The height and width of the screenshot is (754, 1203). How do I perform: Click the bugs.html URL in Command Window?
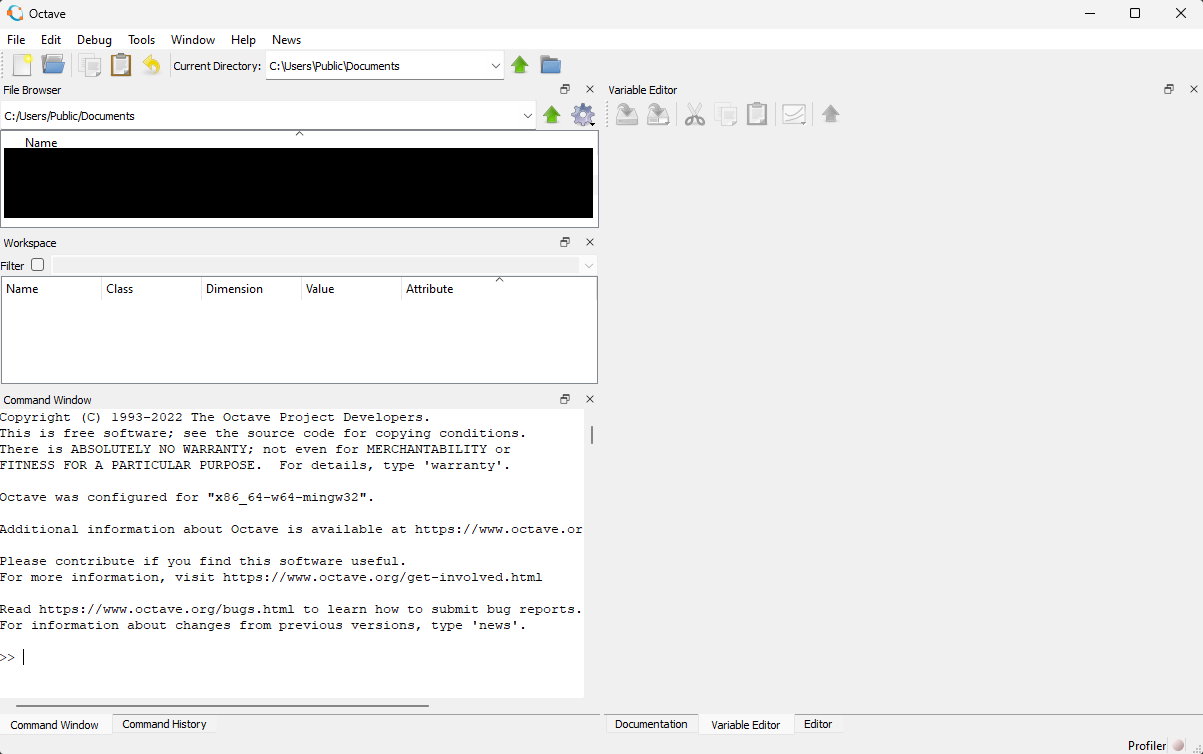(167, 609)
